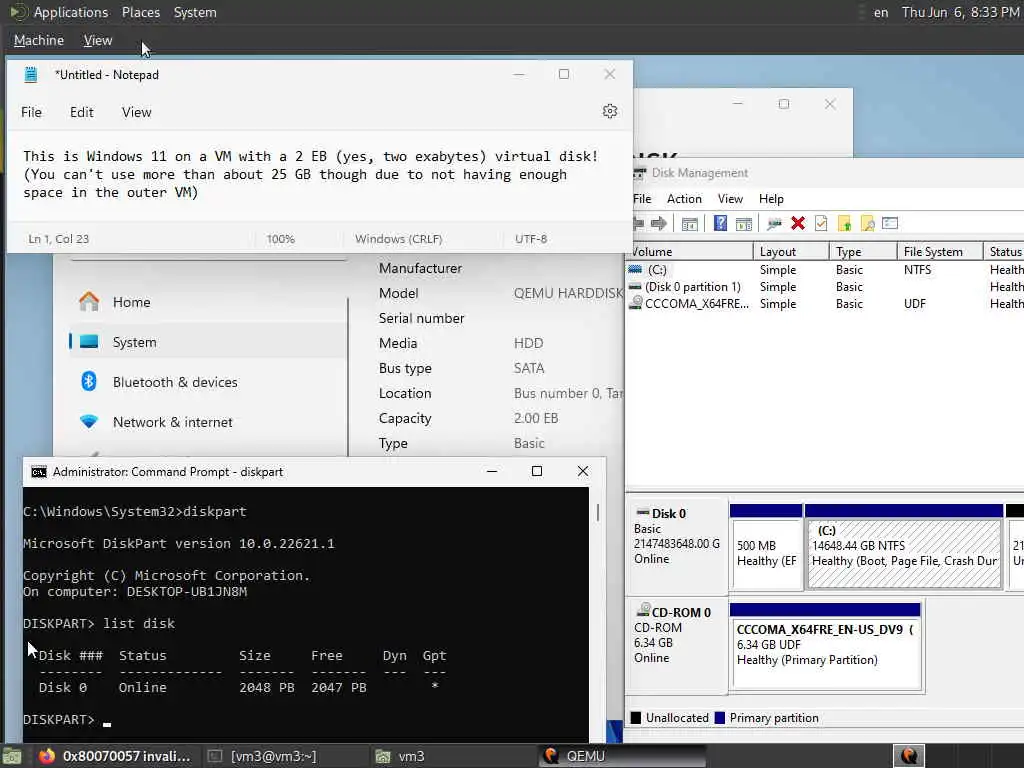Click the folder with magnifier toolbar icon
Screen dimensions: 1024x768
click(x=867, y=223)
